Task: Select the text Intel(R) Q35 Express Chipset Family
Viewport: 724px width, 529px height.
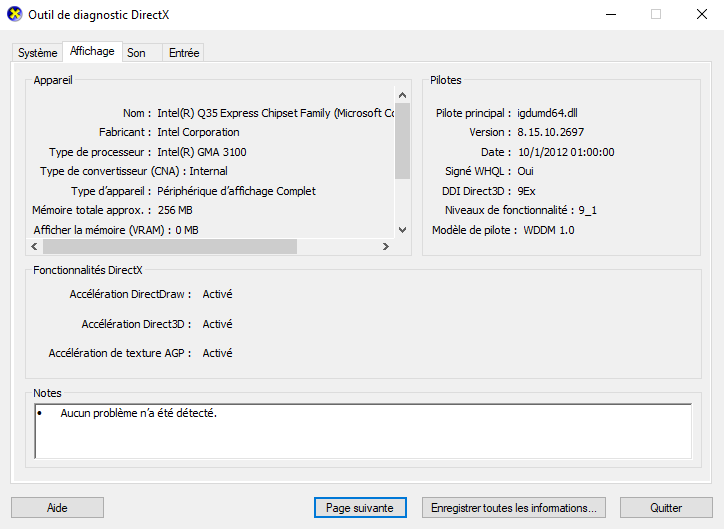Action: [244, 113]
